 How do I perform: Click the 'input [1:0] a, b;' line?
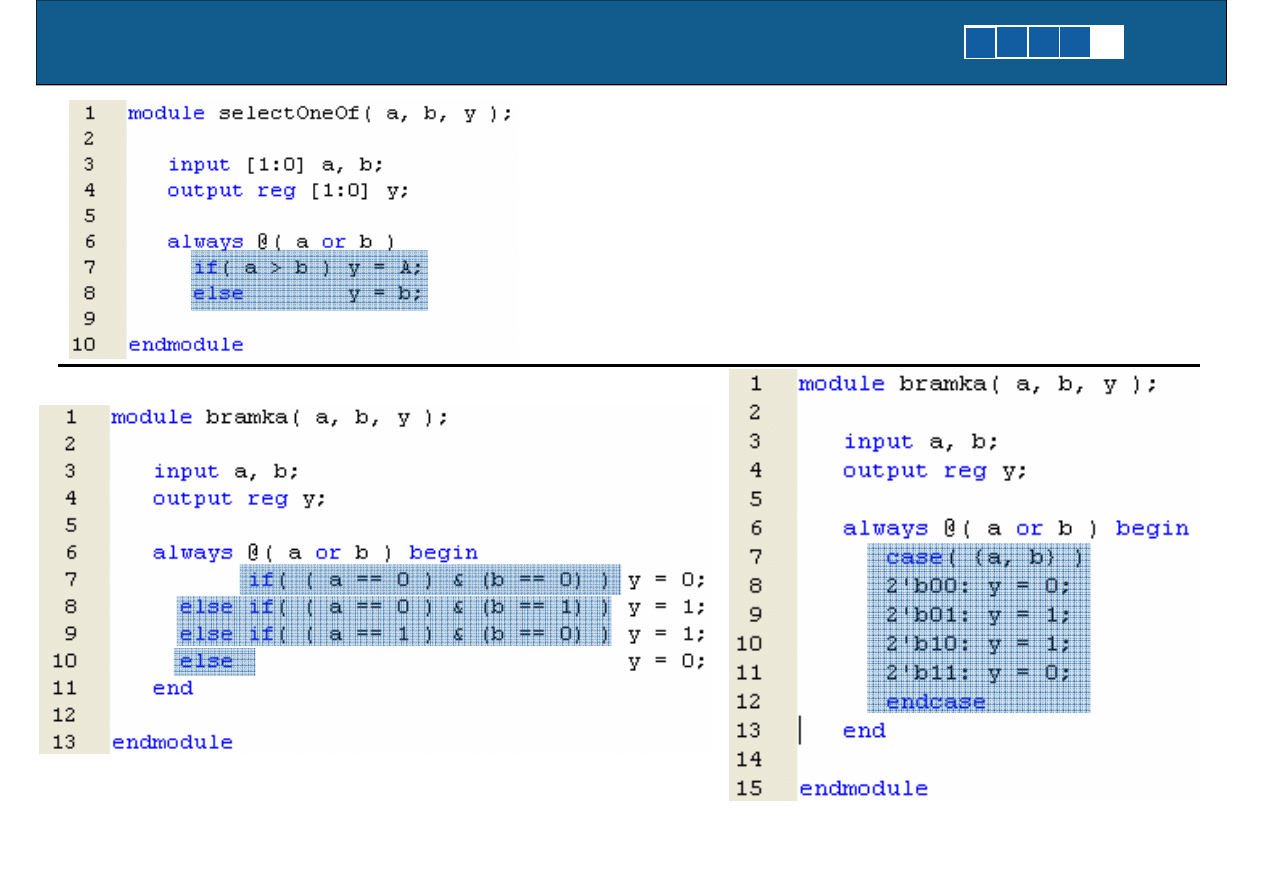point(275,165)
